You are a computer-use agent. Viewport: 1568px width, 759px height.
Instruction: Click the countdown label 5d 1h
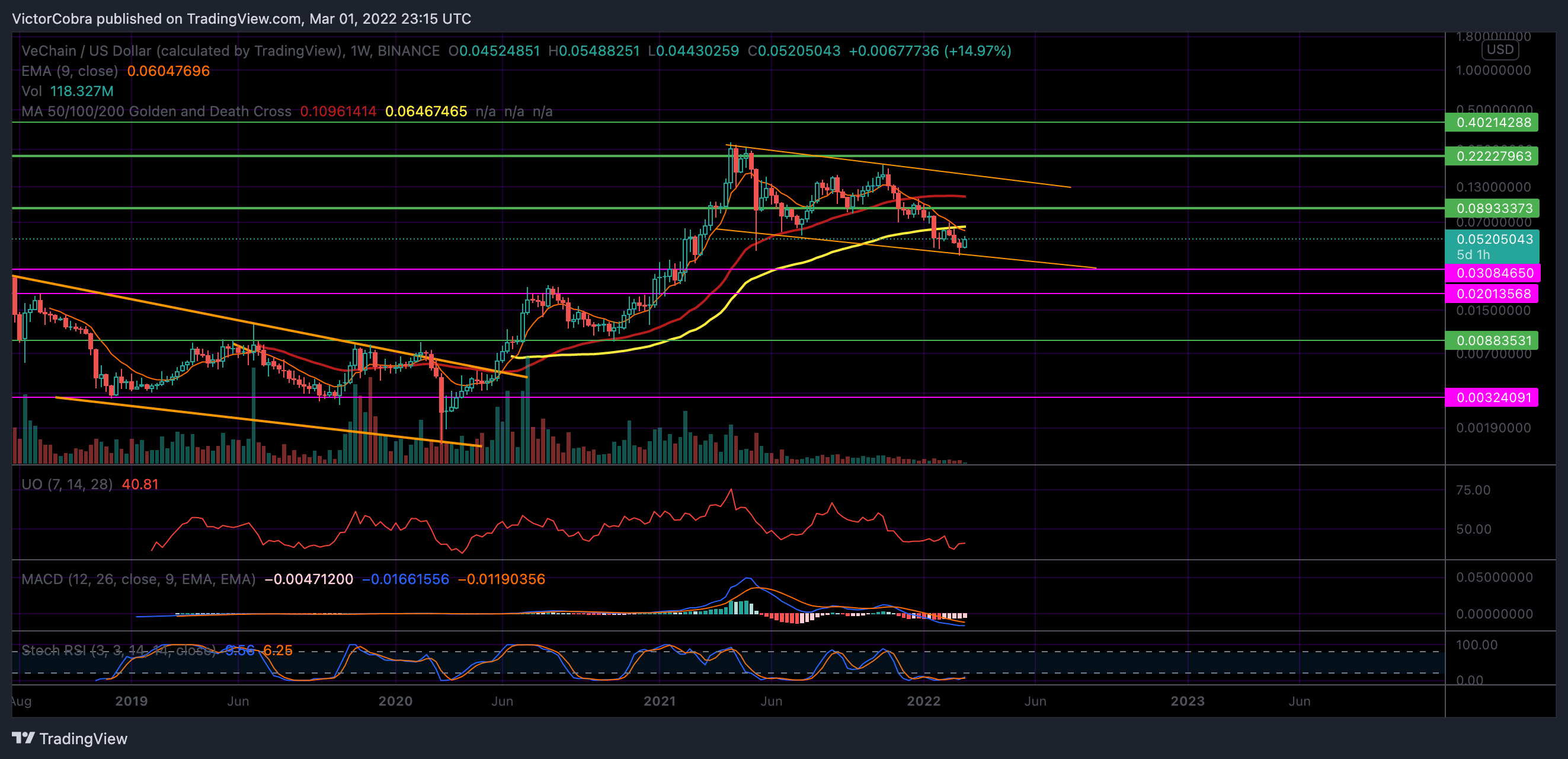point(1473,254)
